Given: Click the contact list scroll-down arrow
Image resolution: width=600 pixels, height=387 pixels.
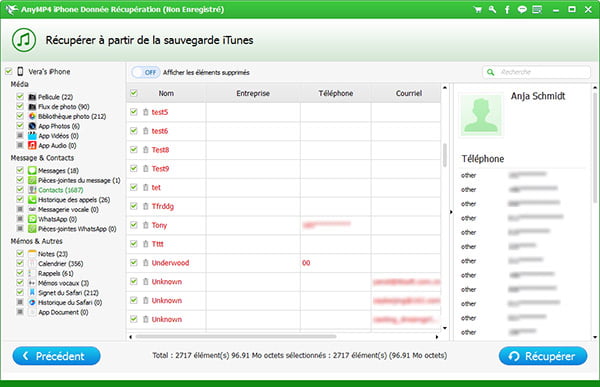Looking at the screenshot, I should point(445,328).
